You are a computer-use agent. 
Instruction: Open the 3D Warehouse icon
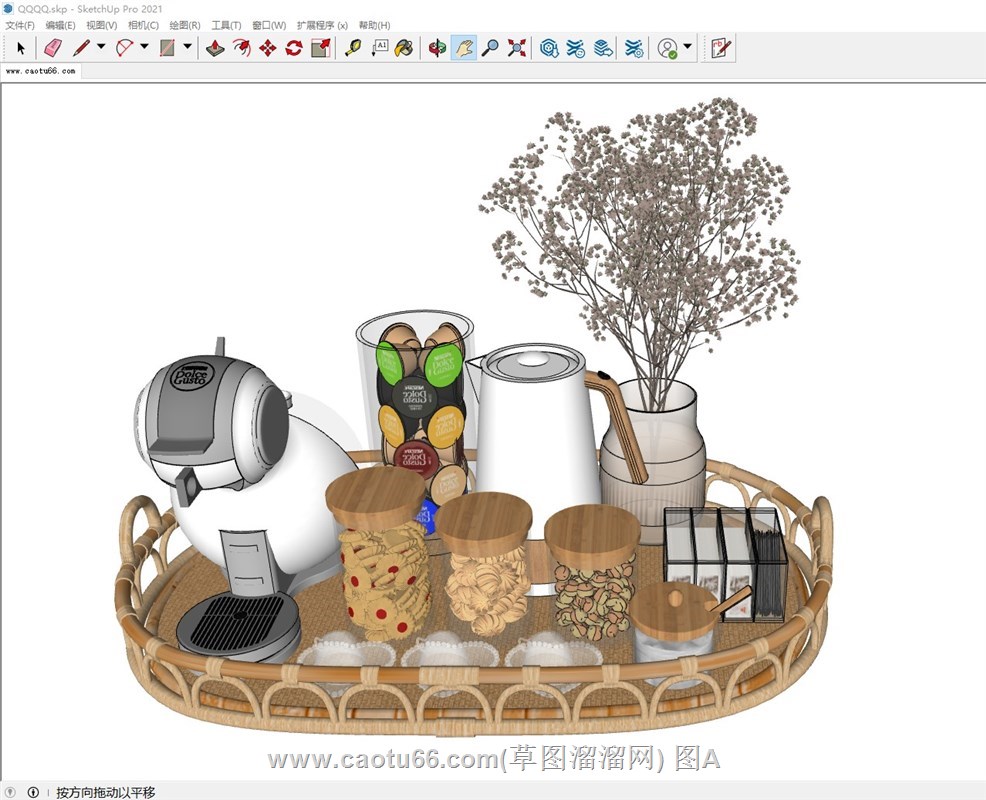click(549, 47)
